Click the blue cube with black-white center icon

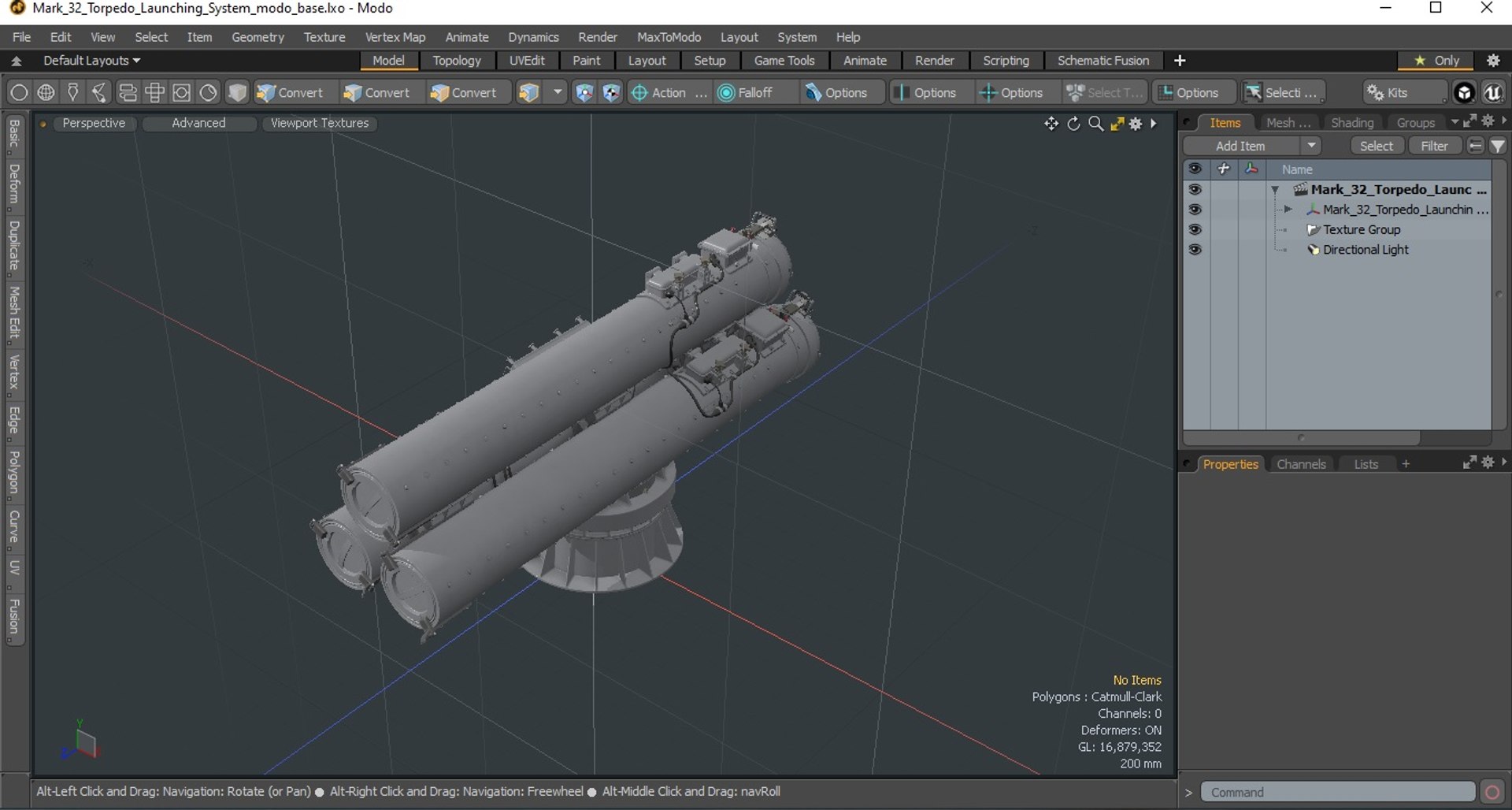click(x=611, y=93)
